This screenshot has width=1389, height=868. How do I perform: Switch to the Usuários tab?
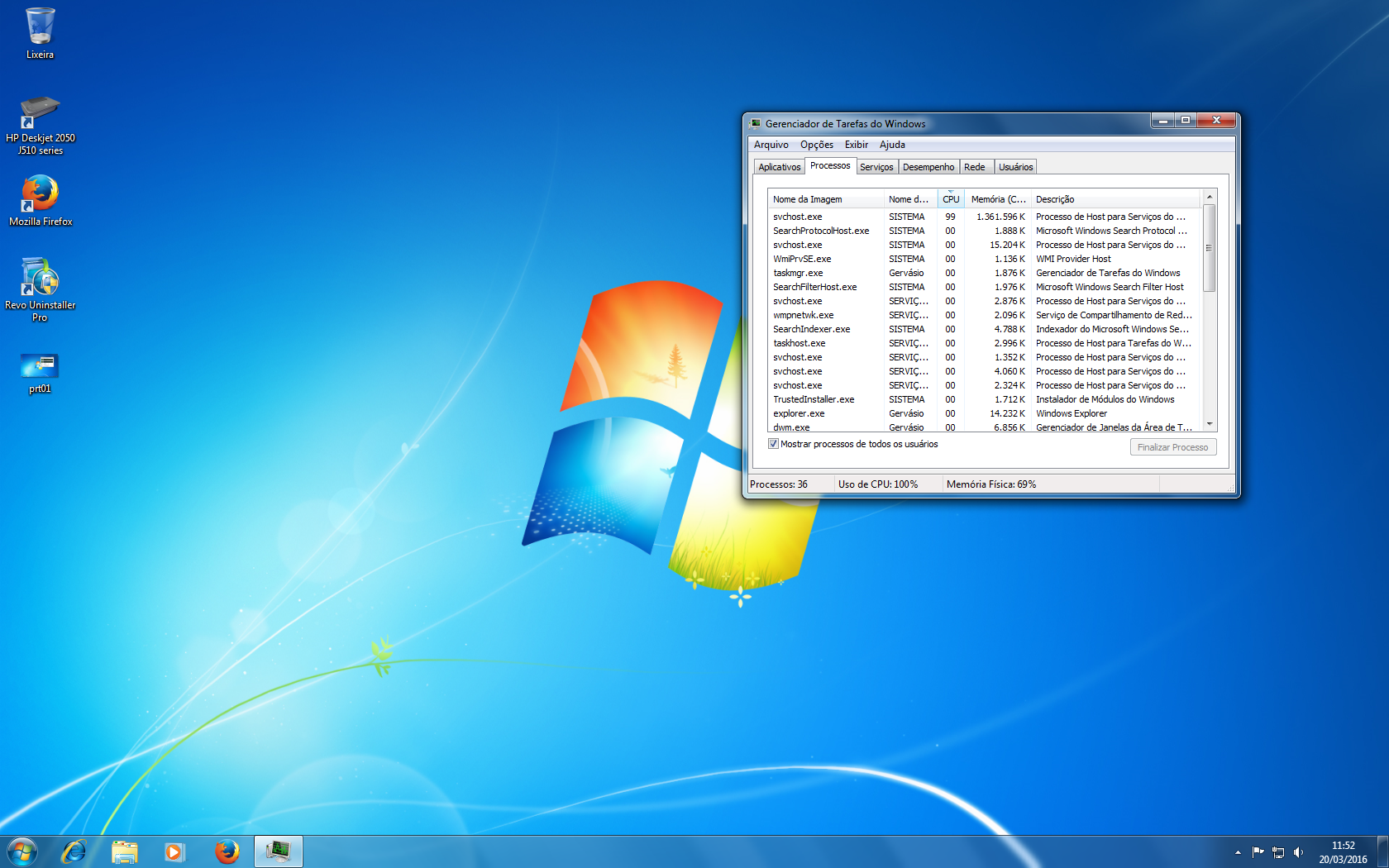click(1015, 167)
